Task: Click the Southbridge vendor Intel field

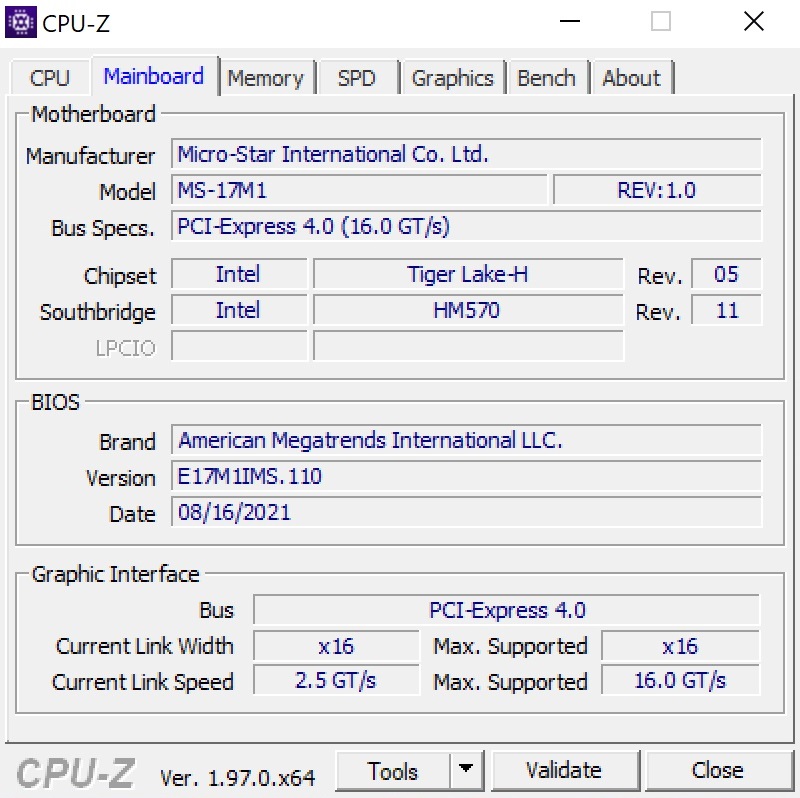Action: (x=239, y=310)
